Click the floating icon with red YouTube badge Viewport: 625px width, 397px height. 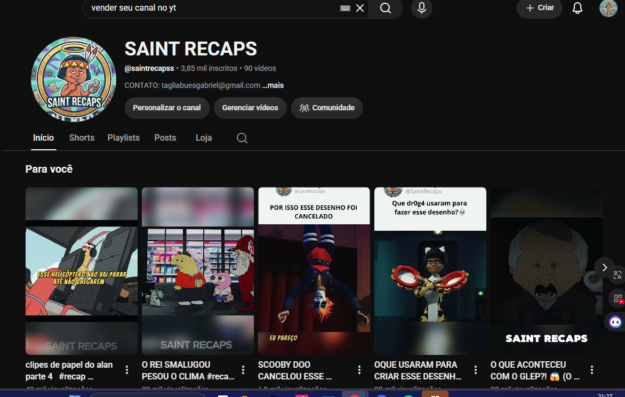click(x=618, y=299)
